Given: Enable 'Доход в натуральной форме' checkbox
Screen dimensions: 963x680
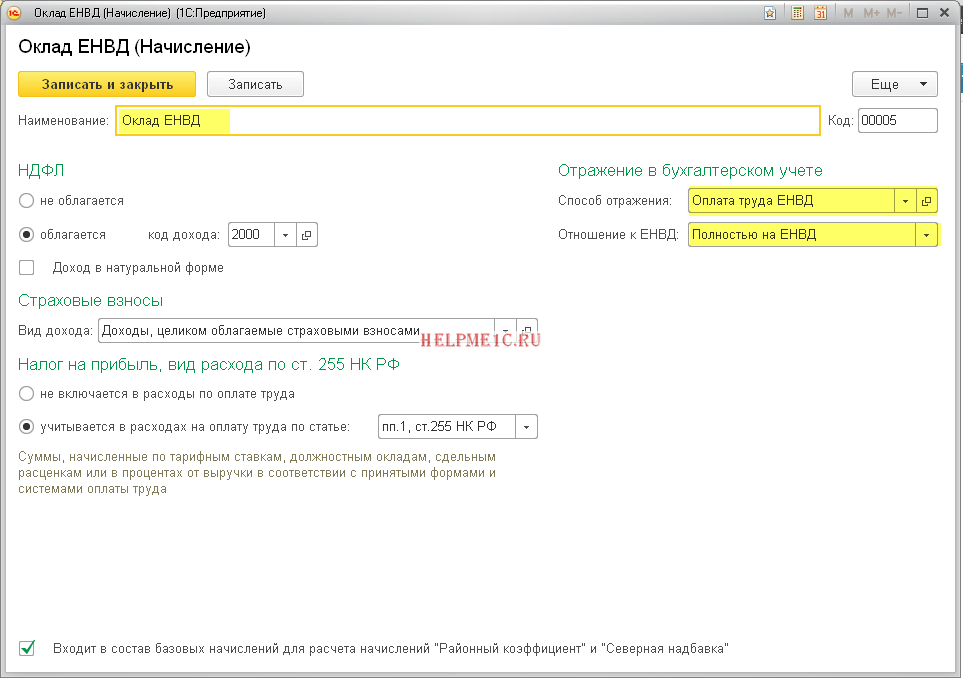Looking at the screenshot, I should 27,267.
